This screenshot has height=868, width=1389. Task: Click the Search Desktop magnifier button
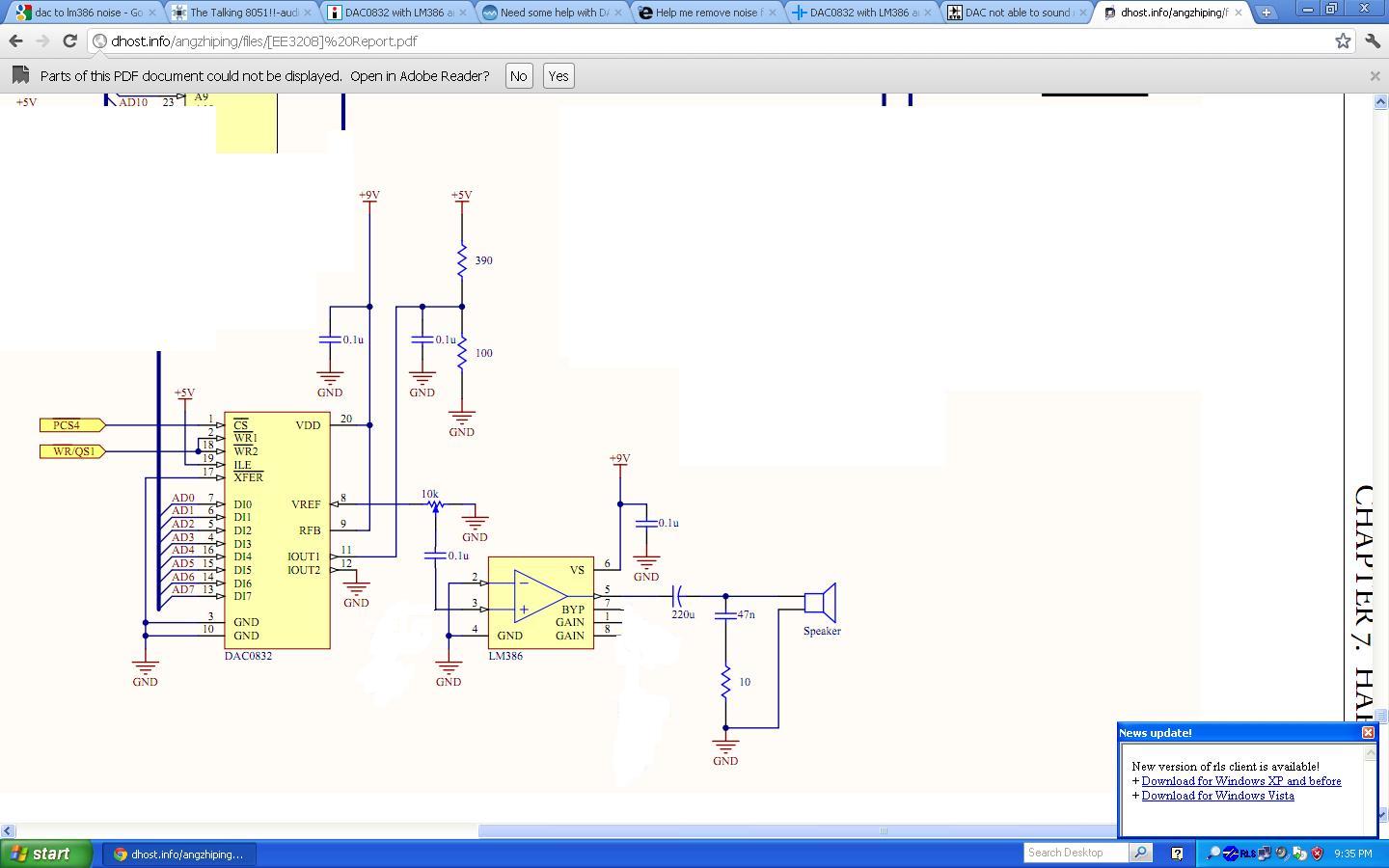pos(1140,853)
